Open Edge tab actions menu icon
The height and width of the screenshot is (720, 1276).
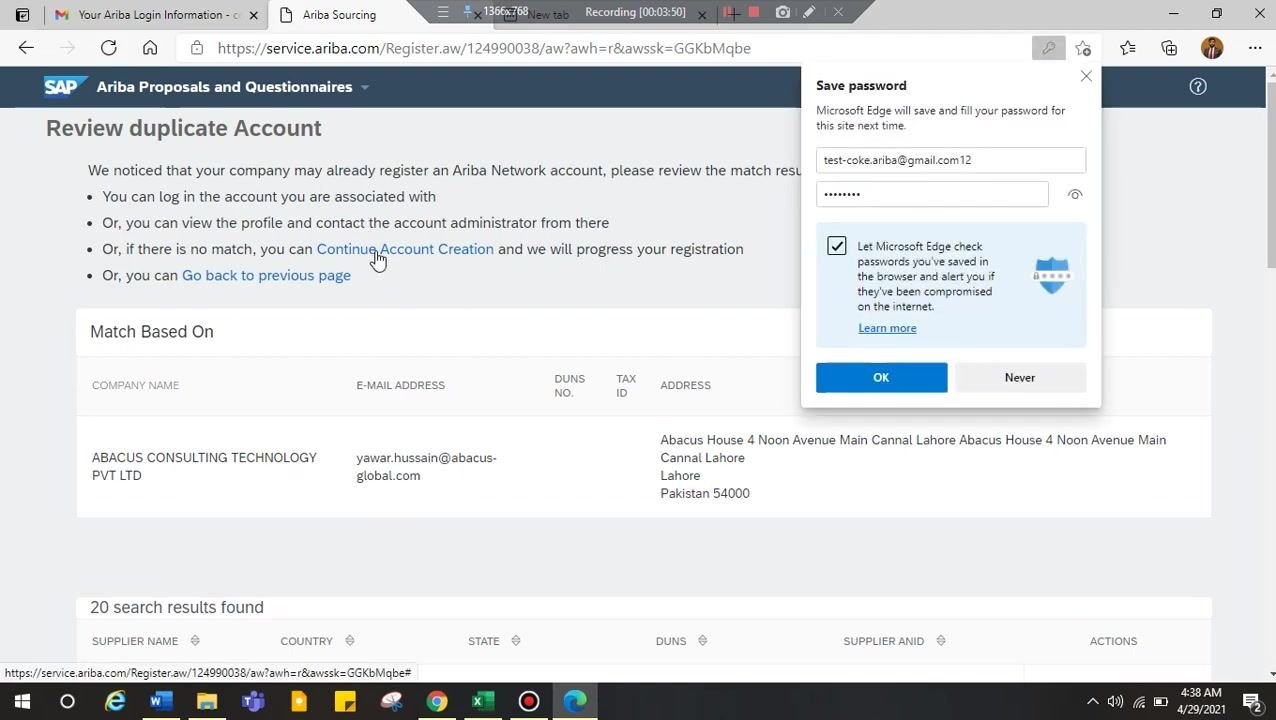[x=22, y=15]
